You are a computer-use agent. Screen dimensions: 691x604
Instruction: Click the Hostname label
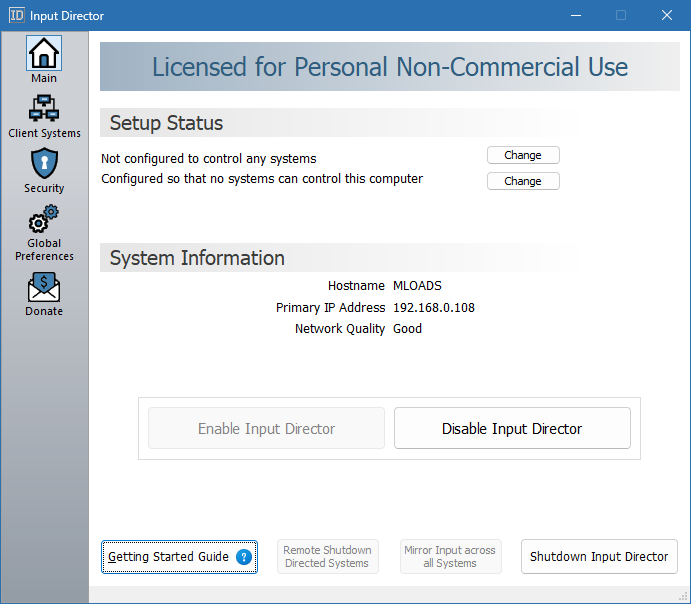(x=356, y=286)
